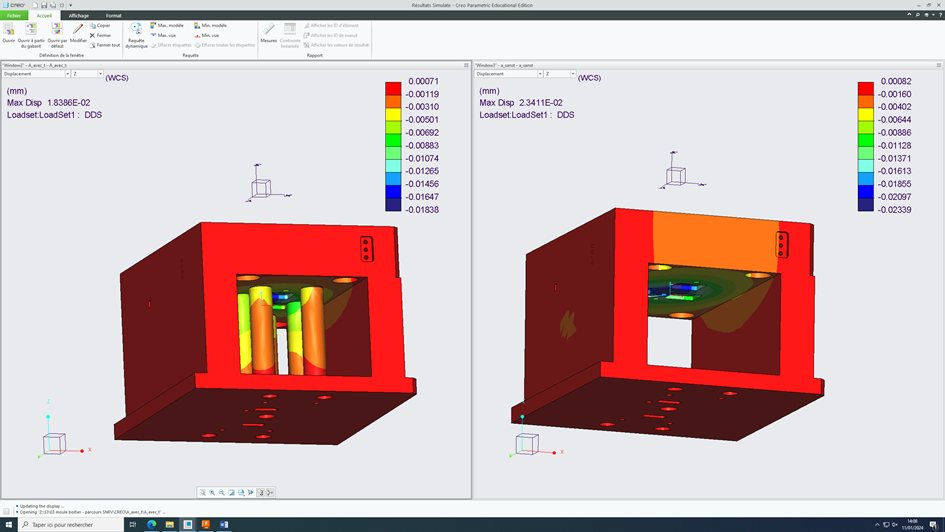The height and width of the screenshot is (532, 945).
Task: Open the Fichier menu tab
Action: click(14, 15)
